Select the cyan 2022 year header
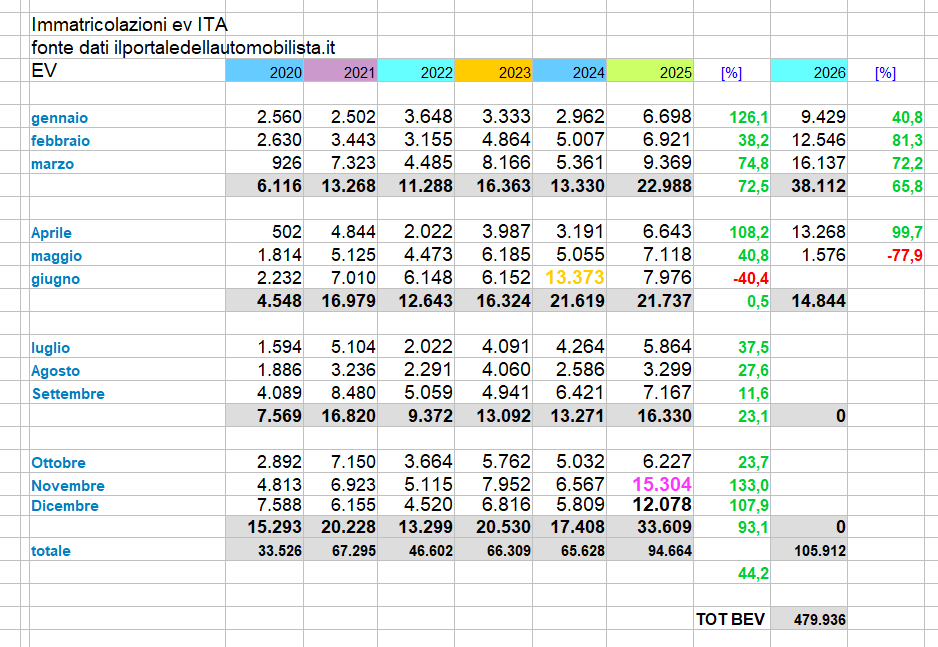 tap(416, 71)
